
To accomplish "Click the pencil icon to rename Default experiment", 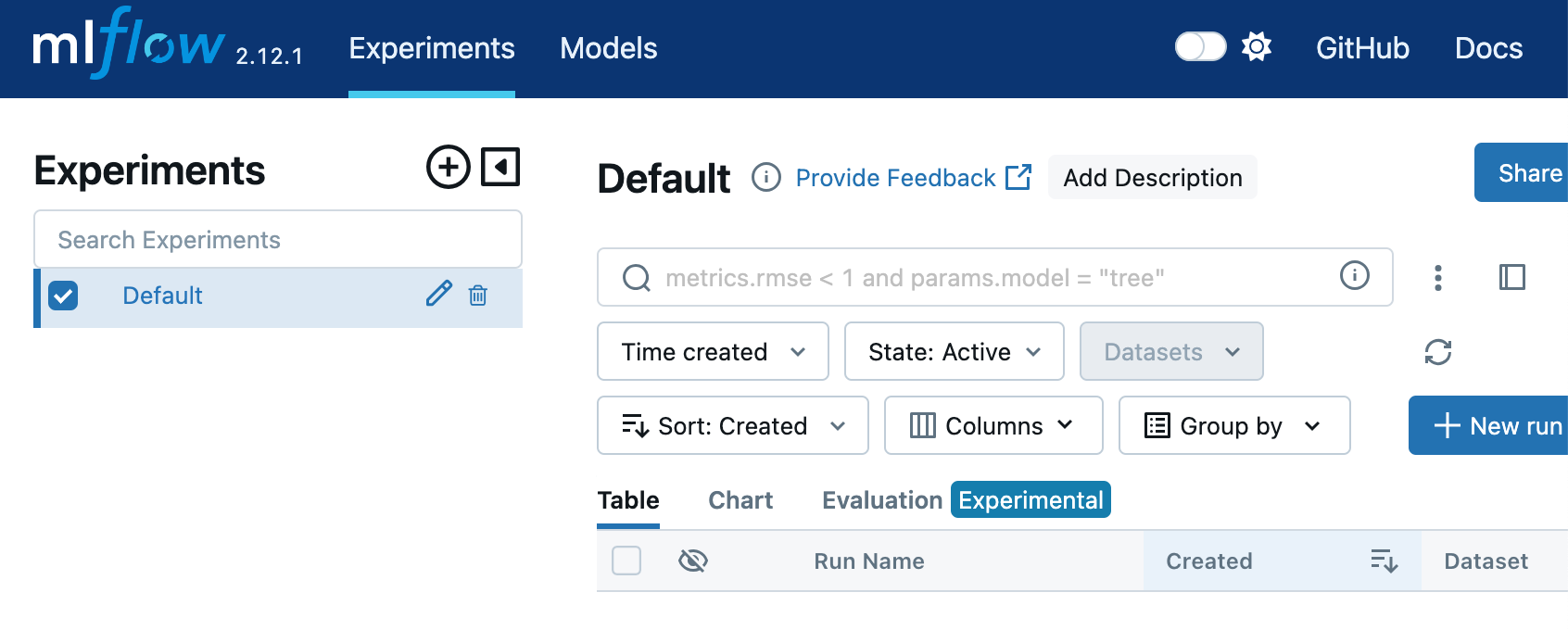I will pyautogui.click(x=438, y=295).
